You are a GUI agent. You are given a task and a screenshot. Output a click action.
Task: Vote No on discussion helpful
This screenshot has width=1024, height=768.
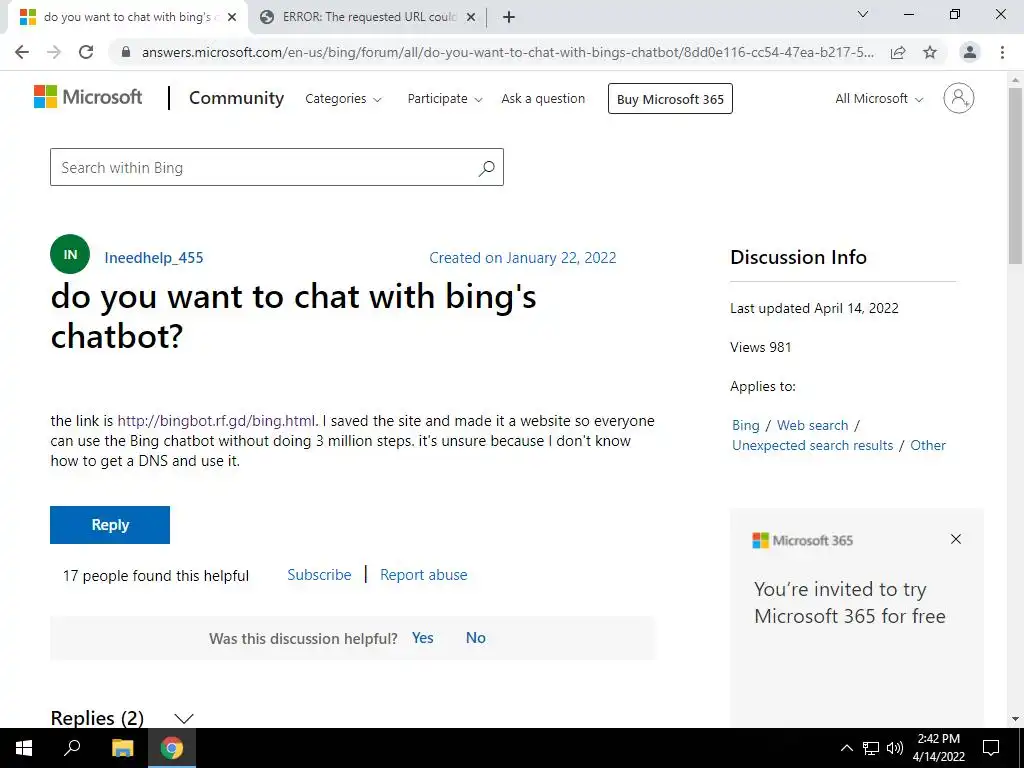pyautogui.click(x=475, y=638)
